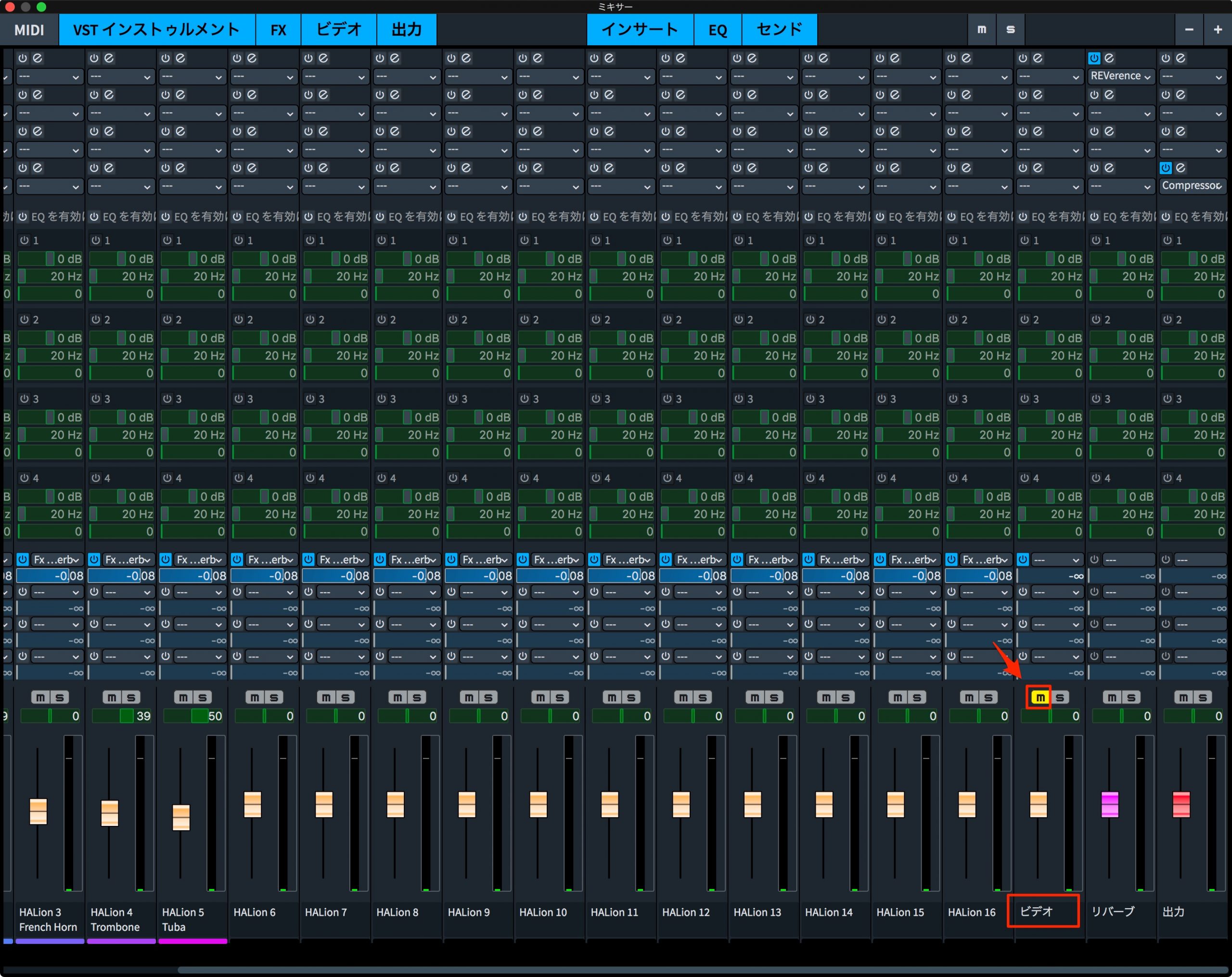Toggle the REVerence insert power icon
The width and height of the screenshot is (1232, 977).
[x=1094, y=58]
